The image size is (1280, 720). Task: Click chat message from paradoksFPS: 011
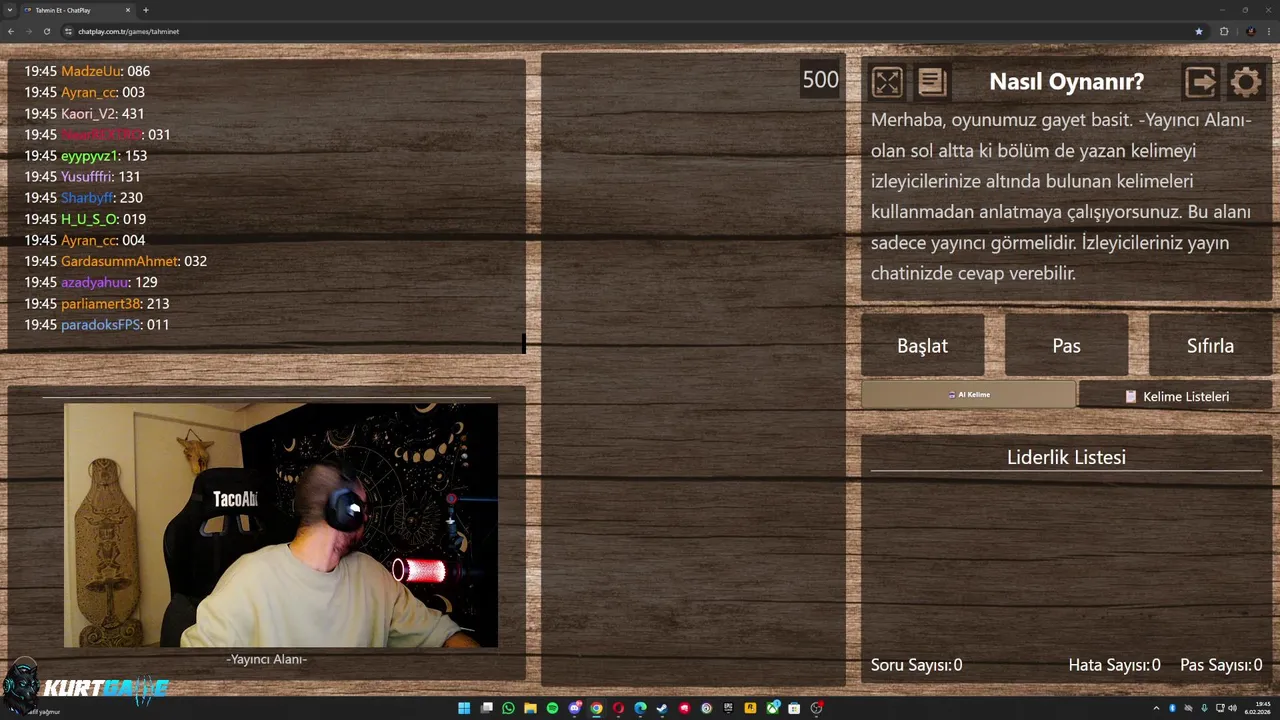click(x=97, y=324)
